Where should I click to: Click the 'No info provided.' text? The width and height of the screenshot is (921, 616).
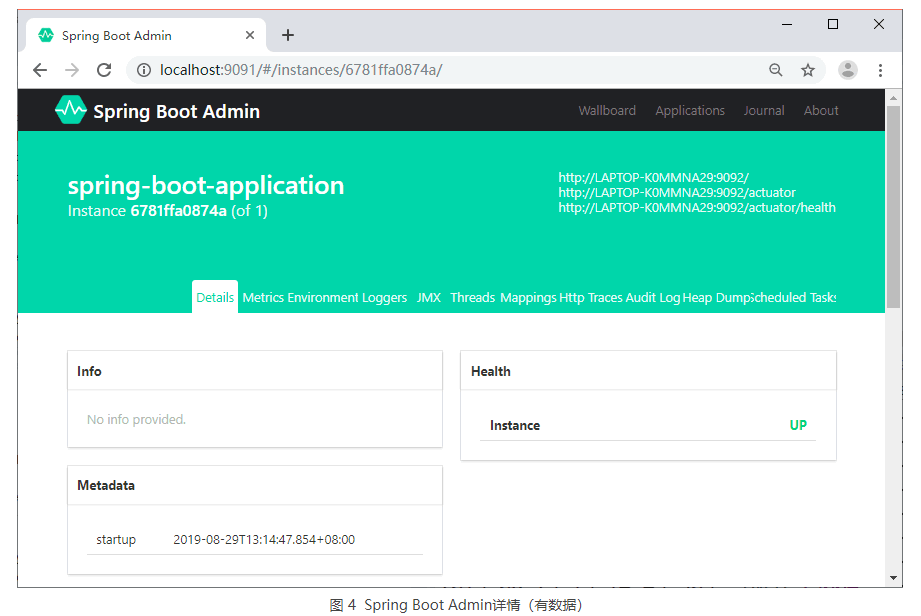point(136,419)
